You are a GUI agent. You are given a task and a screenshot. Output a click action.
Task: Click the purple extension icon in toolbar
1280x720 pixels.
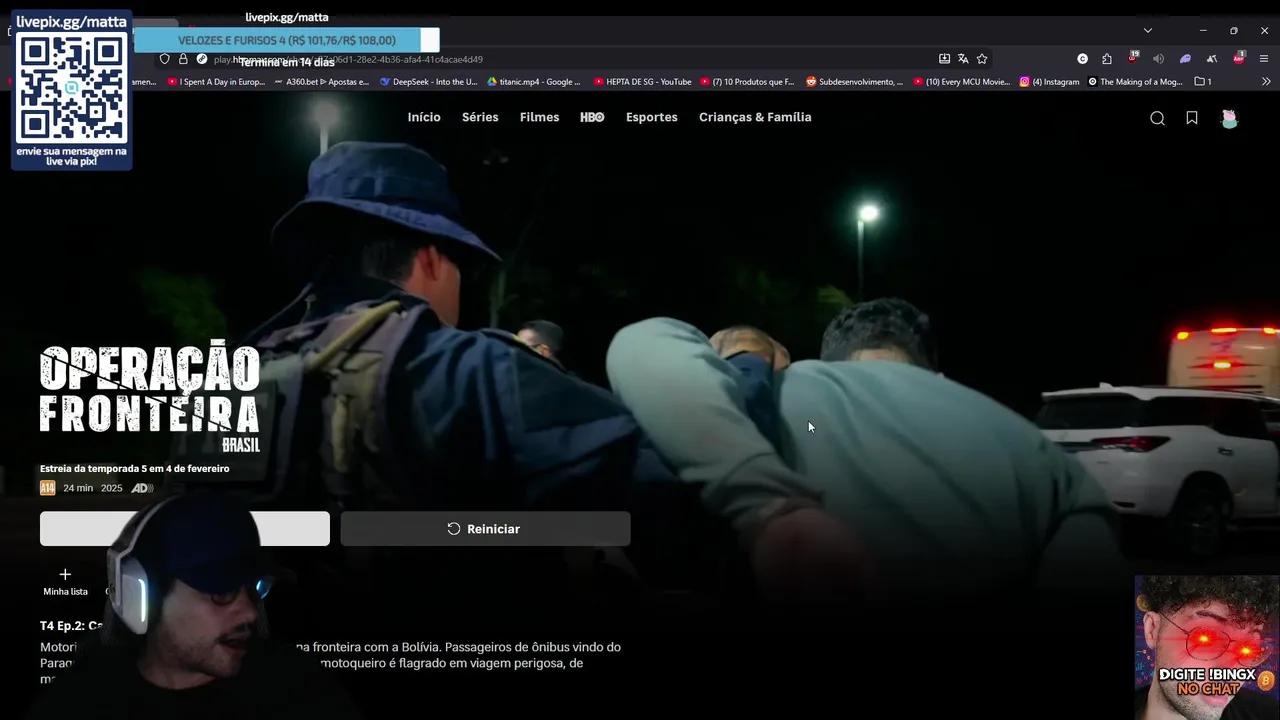point(1185,59)
